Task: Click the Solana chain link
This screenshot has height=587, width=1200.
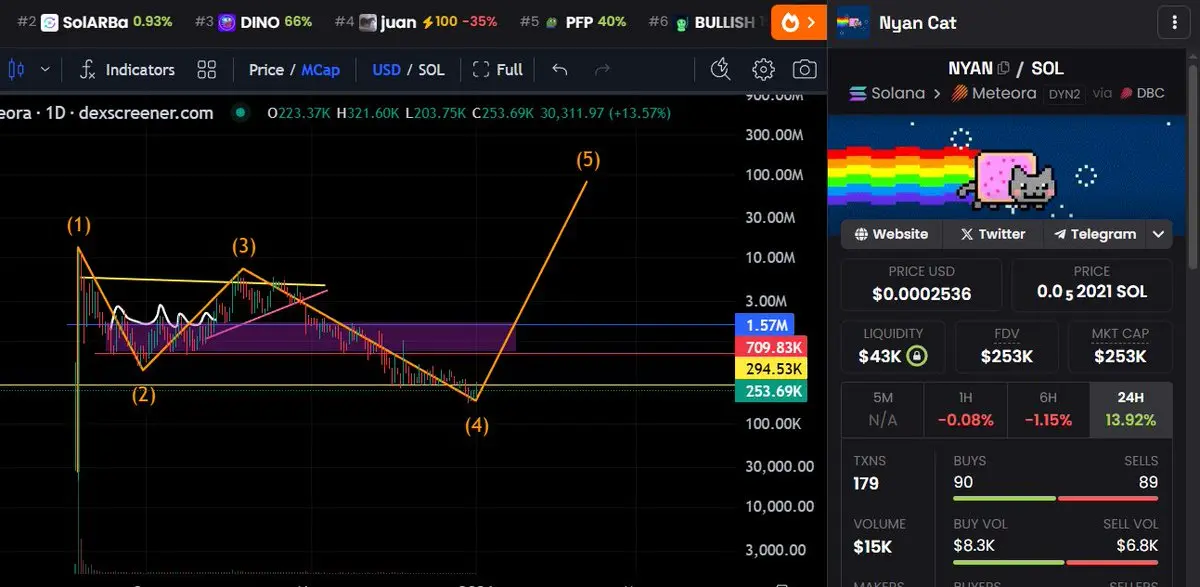Action: click(x=886, y=93)
